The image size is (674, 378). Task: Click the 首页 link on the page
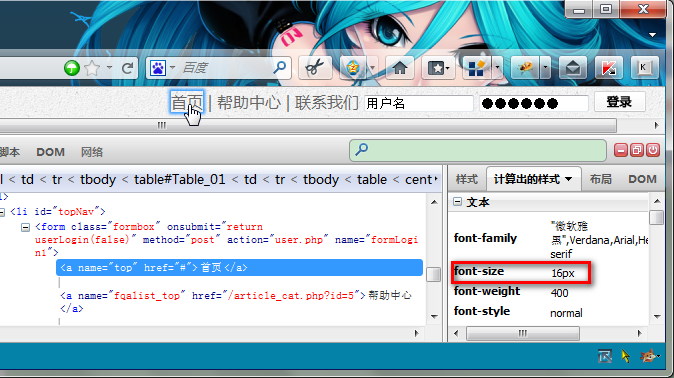(x=187, y=102)
